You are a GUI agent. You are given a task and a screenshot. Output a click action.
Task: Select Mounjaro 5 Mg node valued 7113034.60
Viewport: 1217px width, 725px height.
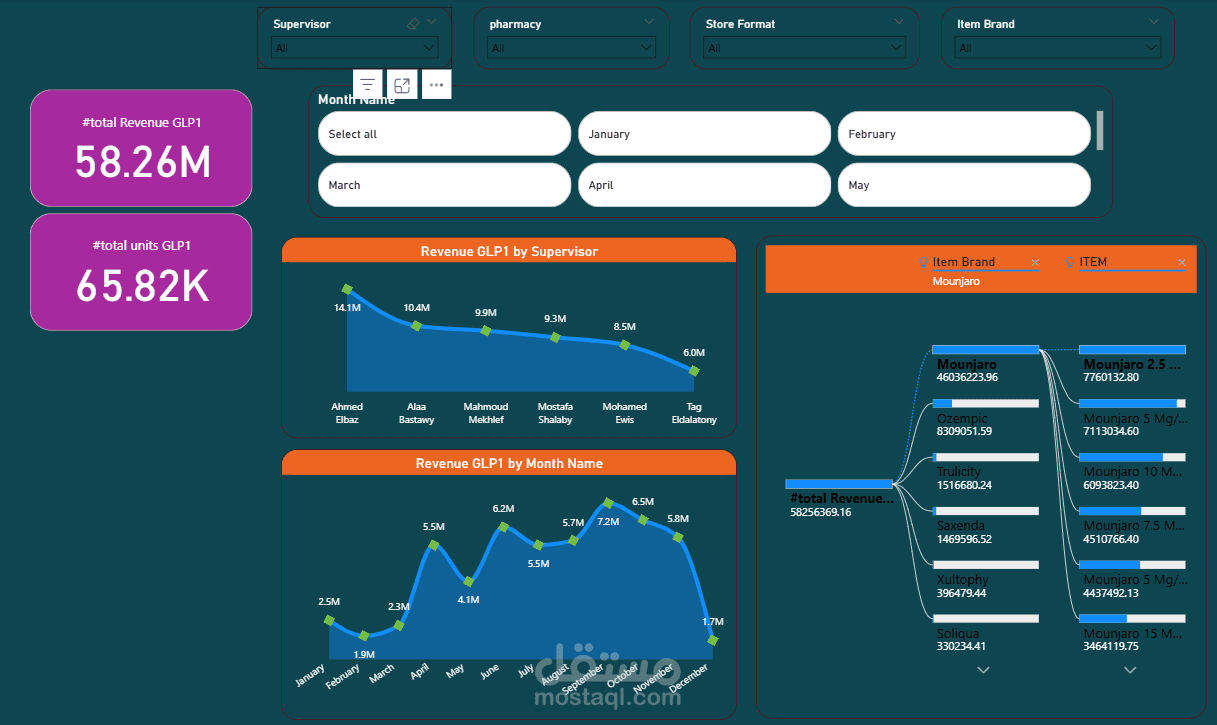1132,418
